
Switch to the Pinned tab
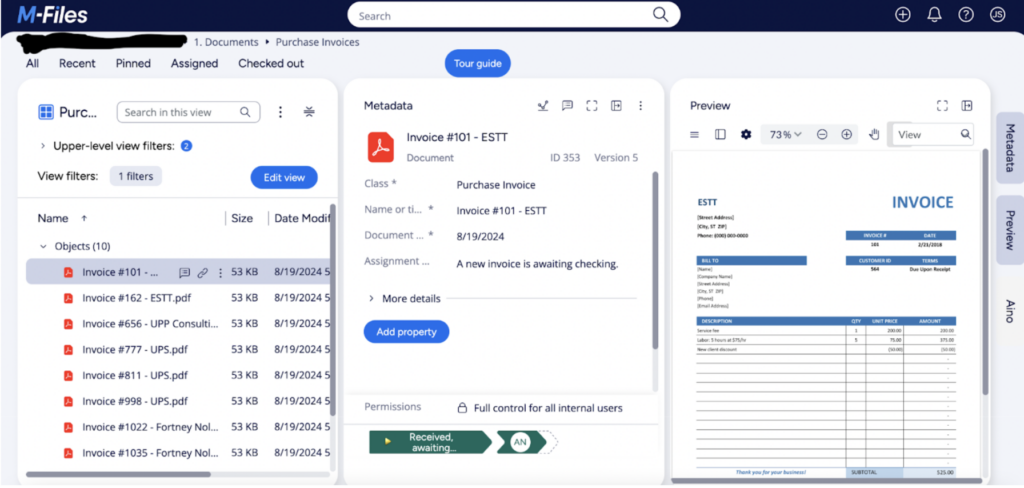[x=133, y=63]
